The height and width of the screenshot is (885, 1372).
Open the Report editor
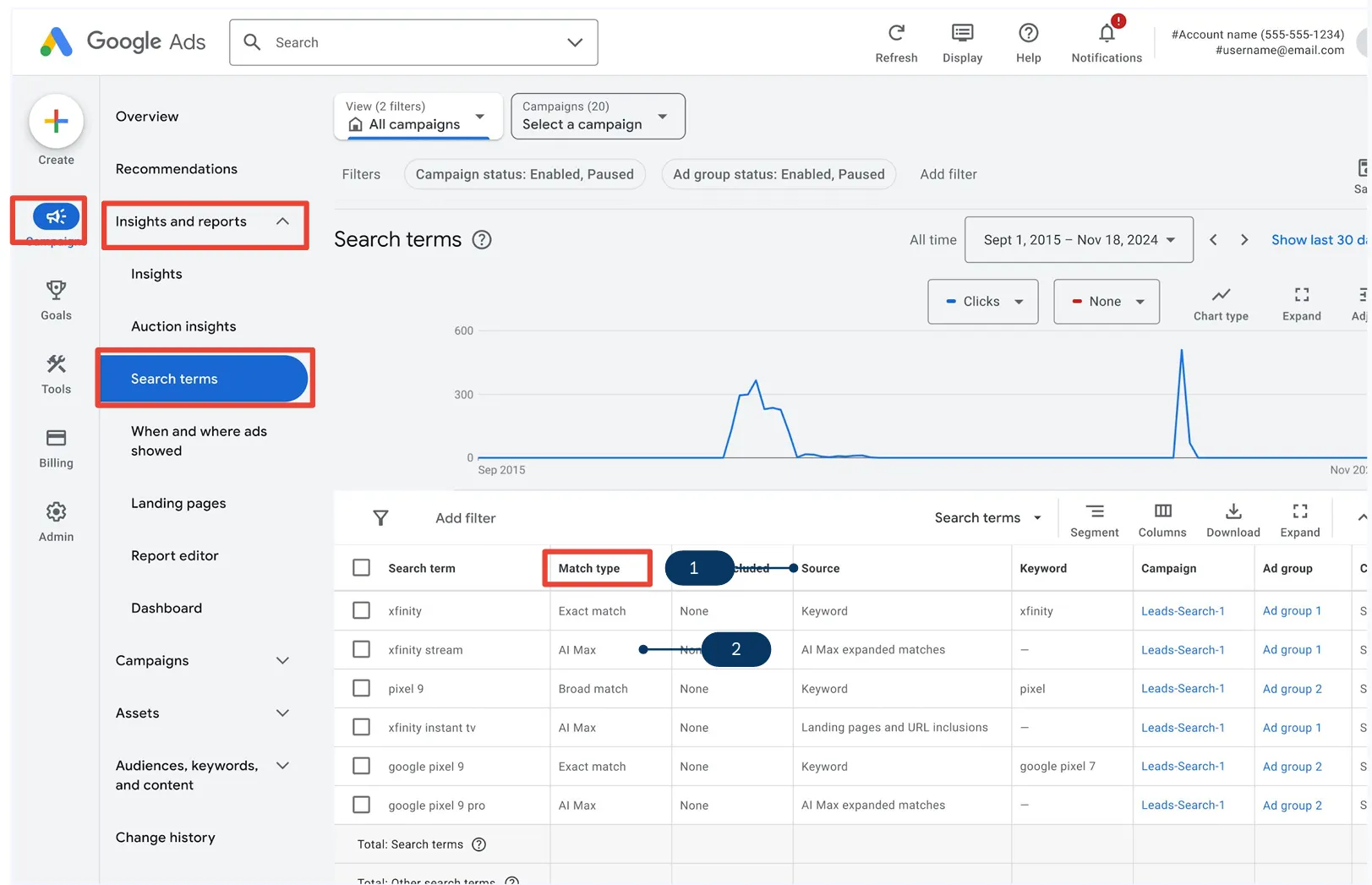(x=175, y=555)
